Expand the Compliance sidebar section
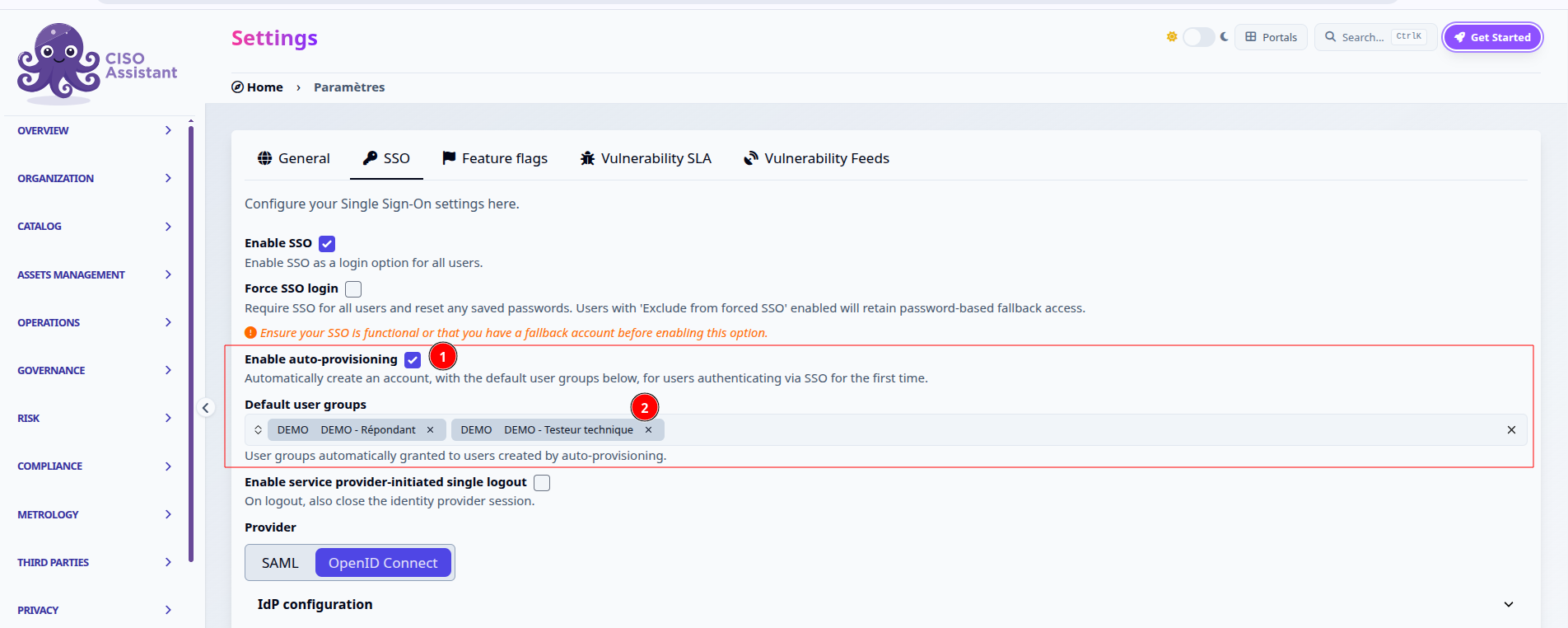This screenshot has height=628, width=1568. [x=95, y=466]
